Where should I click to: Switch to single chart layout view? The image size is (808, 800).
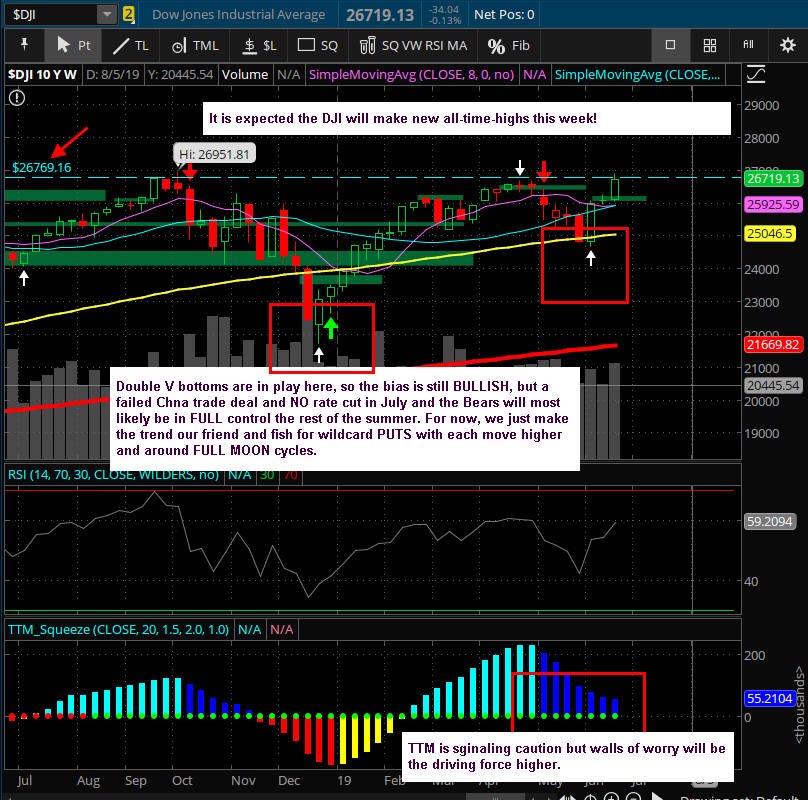coord(670,45)
